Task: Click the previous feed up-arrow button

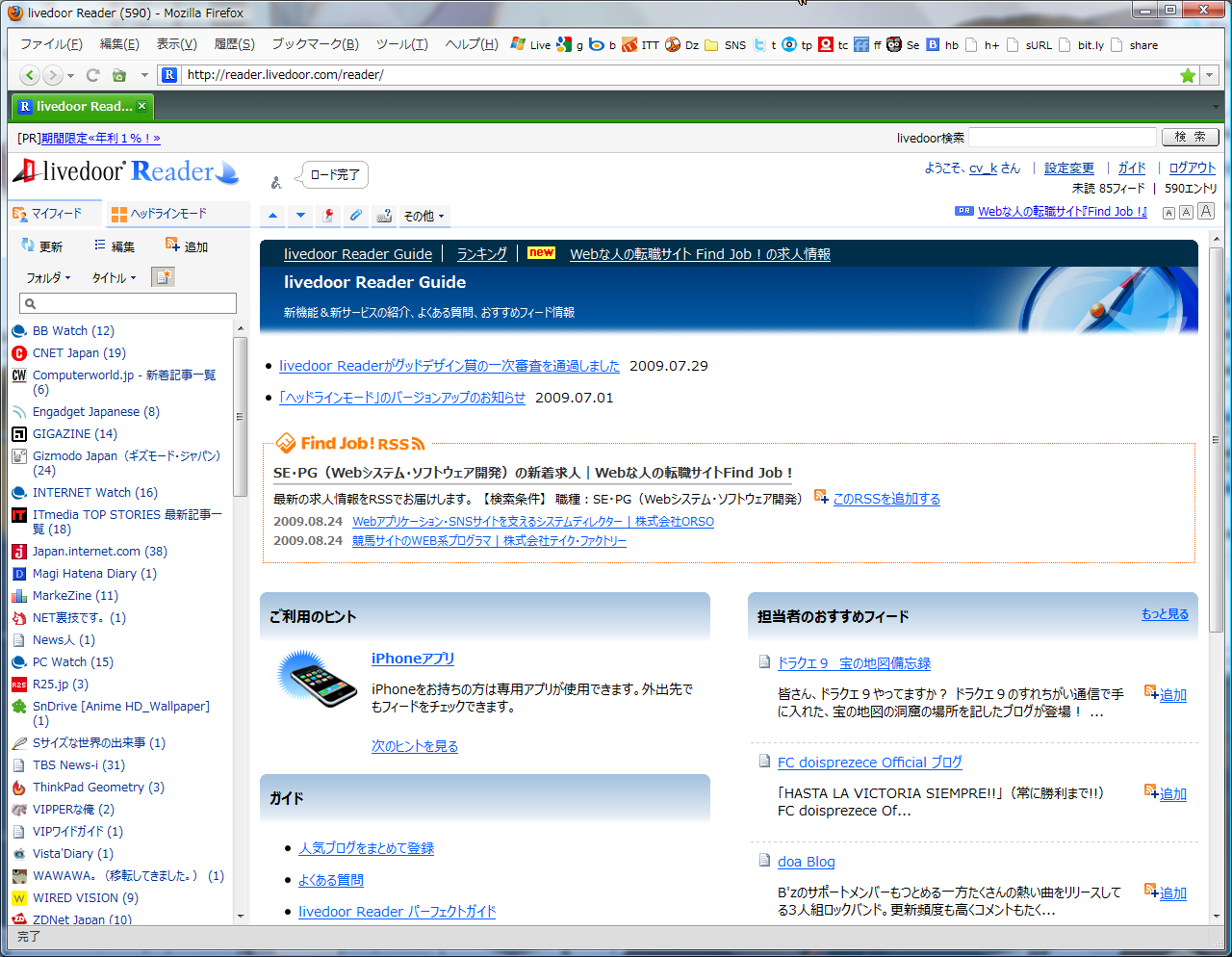Action: coord(273,216)
